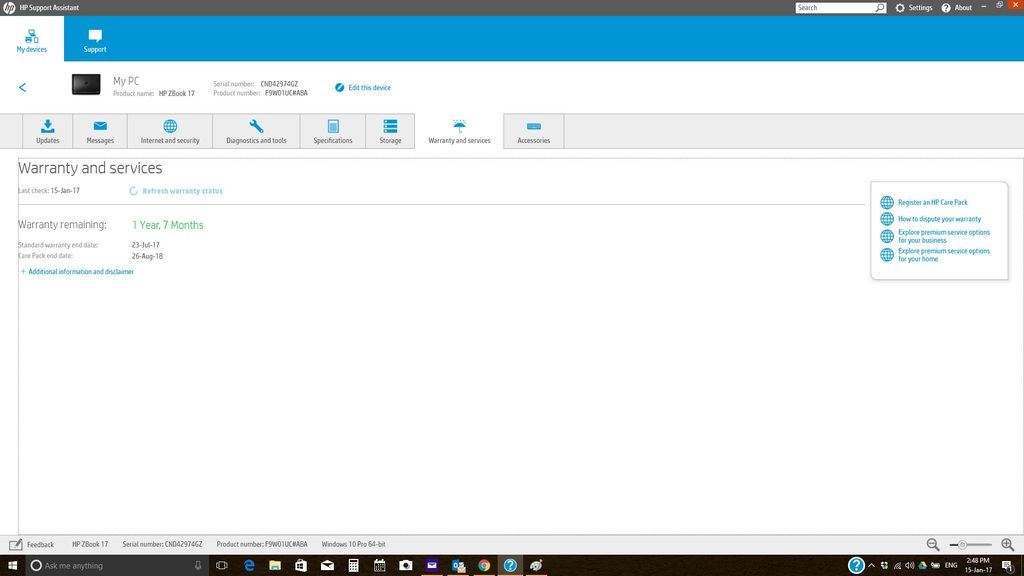Click "Windows 10 Pro 64-bit" in status bar
The width and height of the screenshot is (1024, 576).
[x=353, y=544]
